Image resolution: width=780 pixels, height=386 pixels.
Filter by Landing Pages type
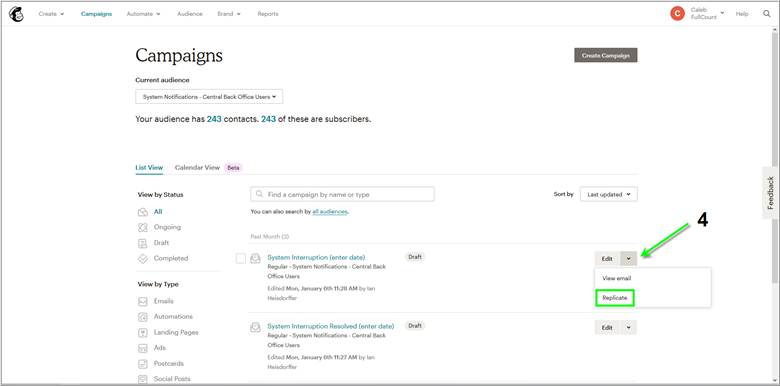click(x=176, y=332)
